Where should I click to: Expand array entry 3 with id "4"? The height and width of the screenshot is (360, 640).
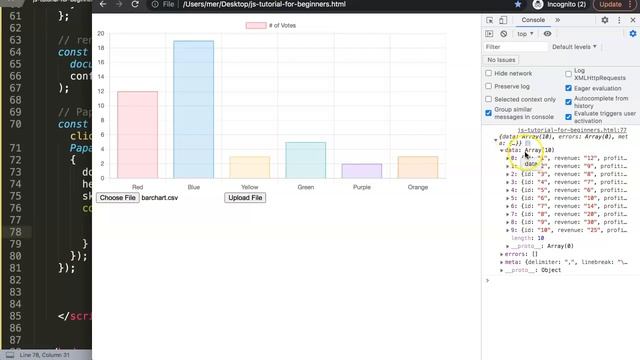tap(508, 182)
